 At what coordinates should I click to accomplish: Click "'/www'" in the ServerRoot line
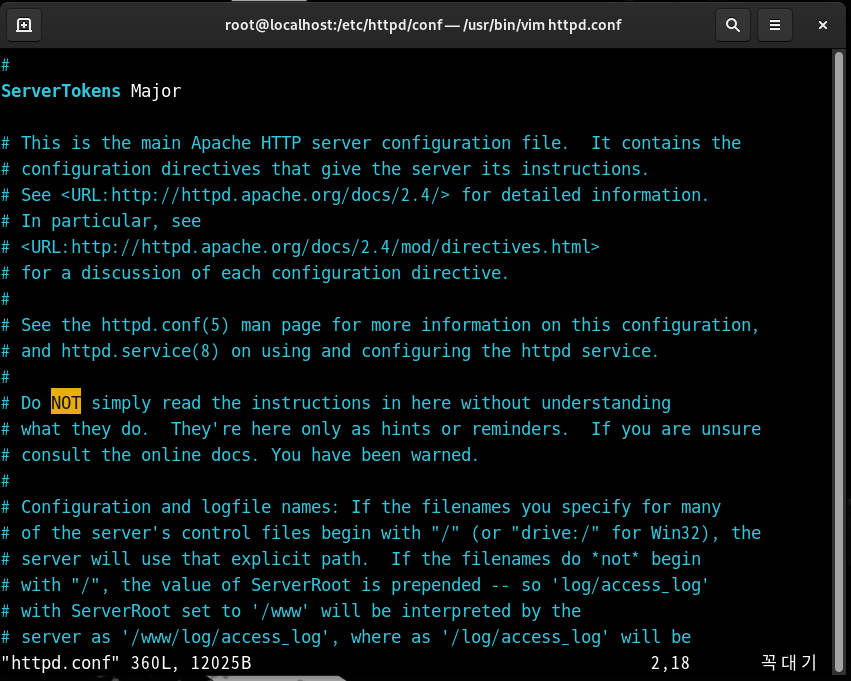coord(280,611)
